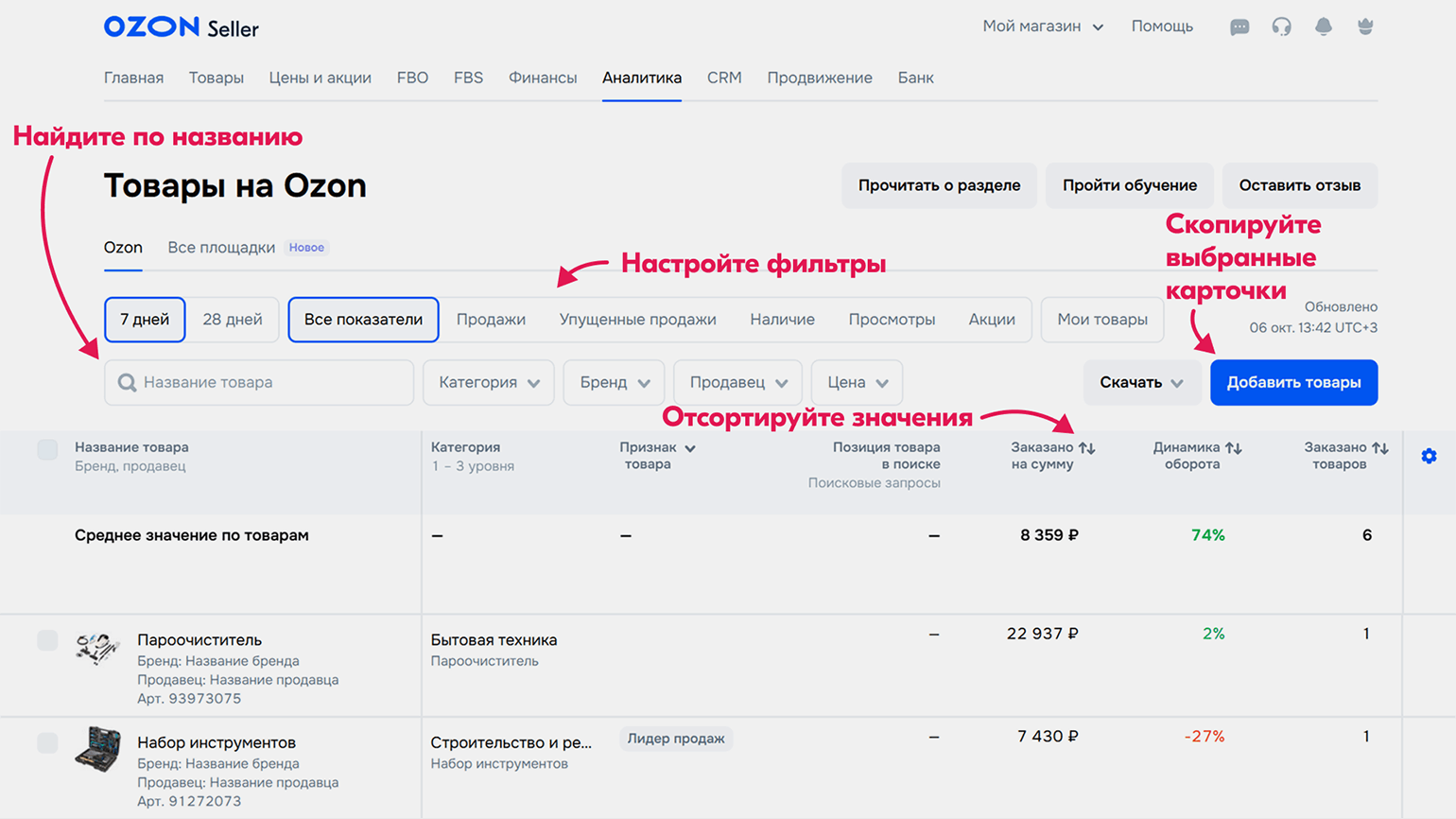The height and width of the screenshot is (819, 1456).
Task: Open the chat messages icon
Action: pyautogui.click(x=1239, y=27)
